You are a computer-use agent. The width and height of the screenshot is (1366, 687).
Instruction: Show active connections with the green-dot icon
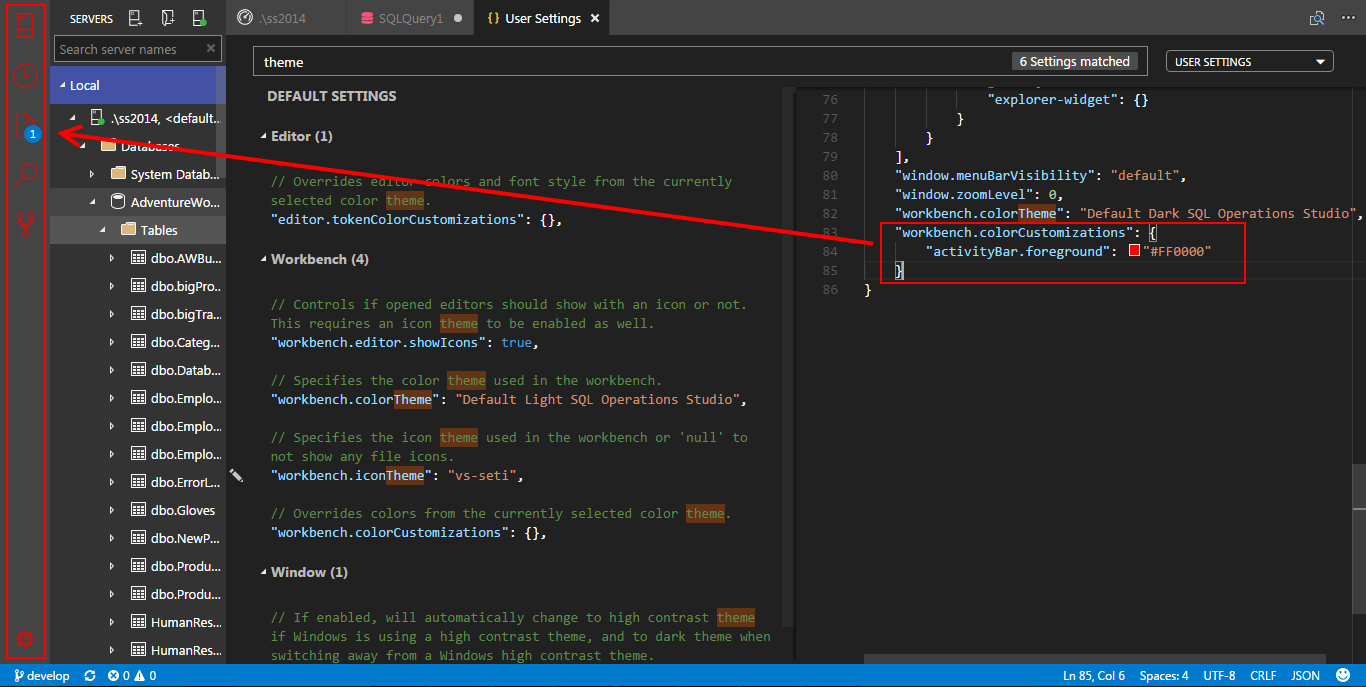tap(197, 17)
